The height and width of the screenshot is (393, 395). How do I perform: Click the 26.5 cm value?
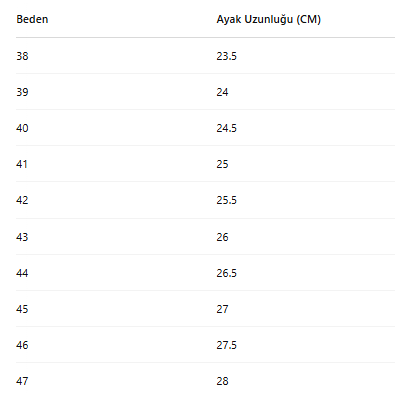click(x=227, y=273)
